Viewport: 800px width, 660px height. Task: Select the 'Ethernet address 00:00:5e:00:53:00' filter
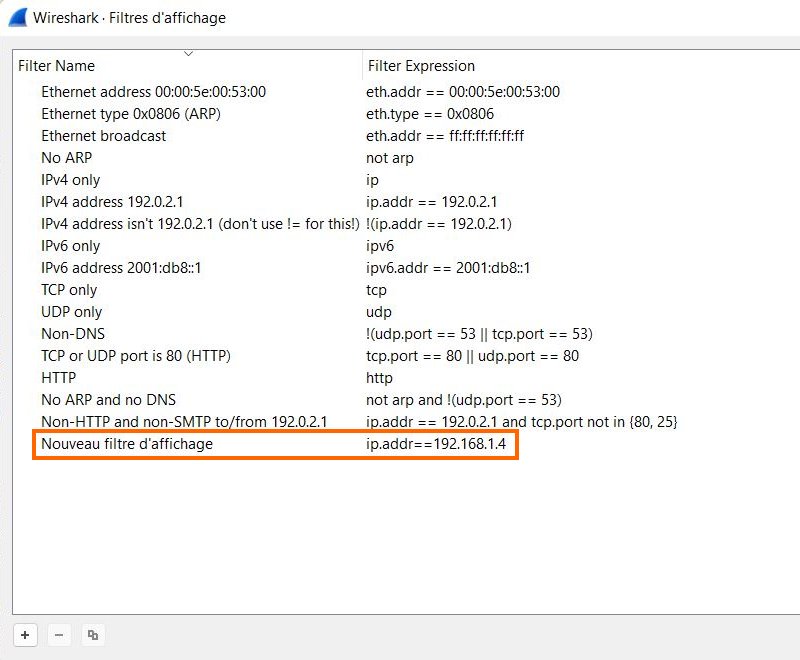[154, 92]
